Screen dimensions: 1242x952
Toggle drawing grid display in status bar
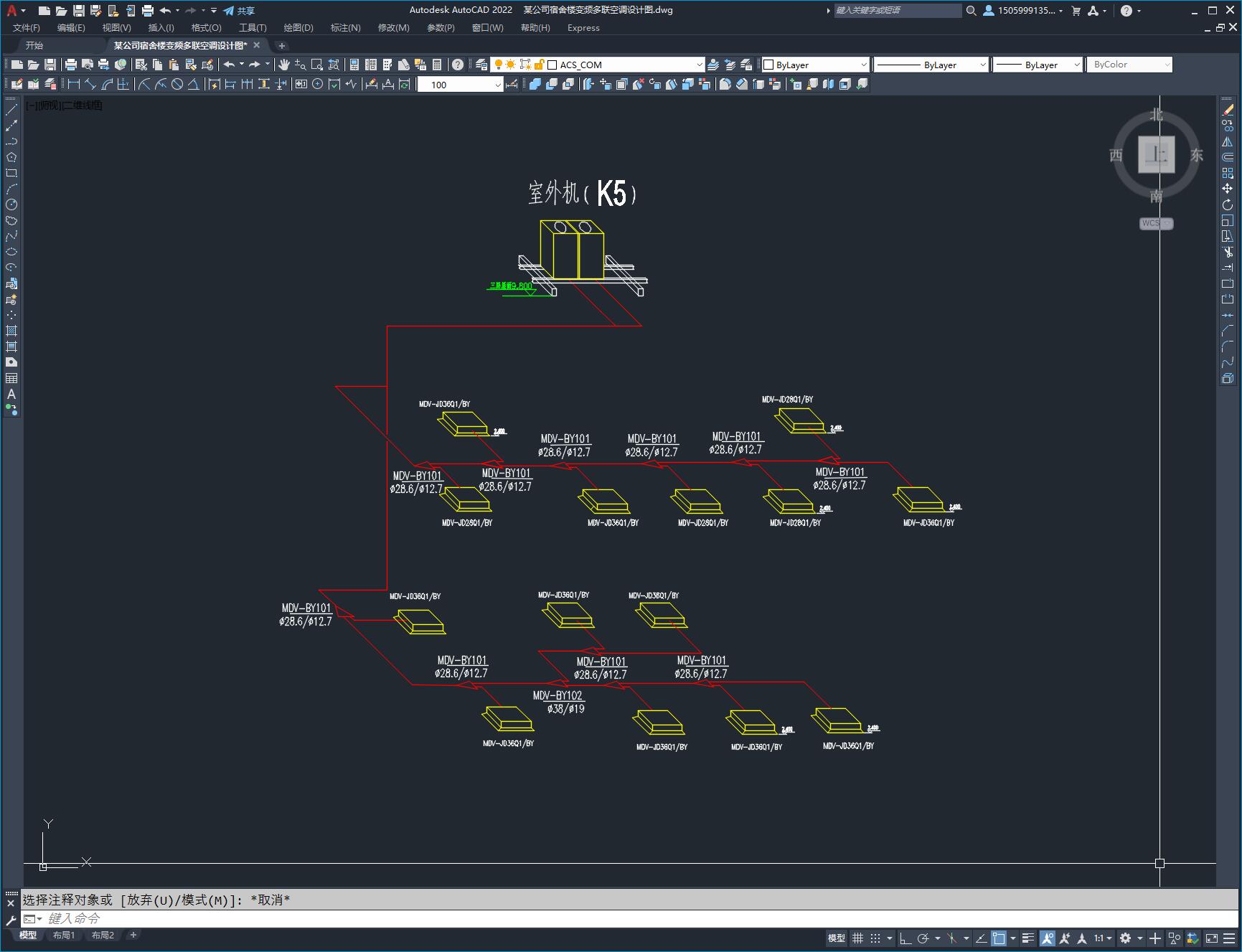pos(857,938)
